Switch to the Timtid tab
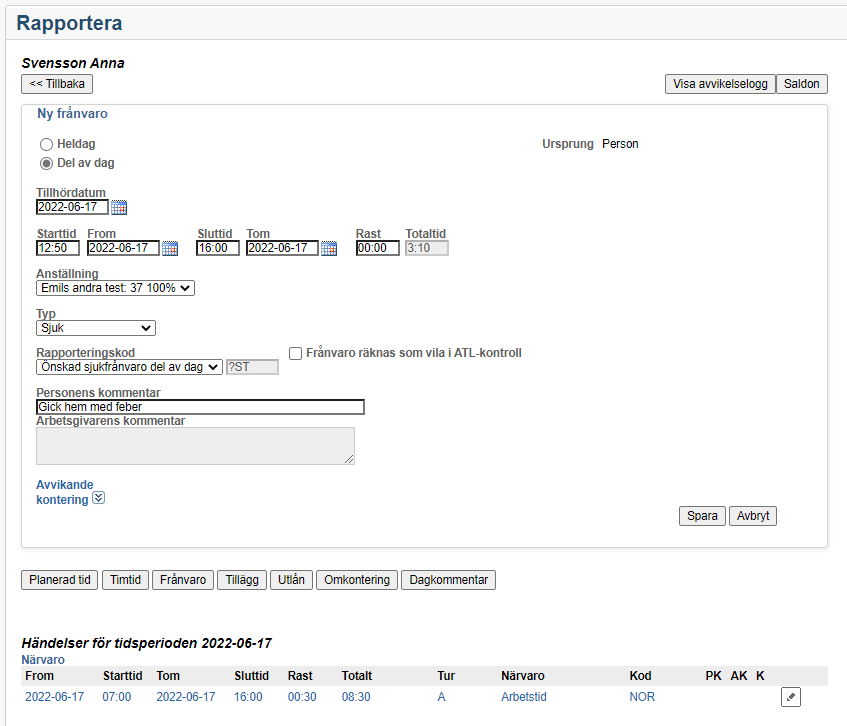 click(126, 580)
